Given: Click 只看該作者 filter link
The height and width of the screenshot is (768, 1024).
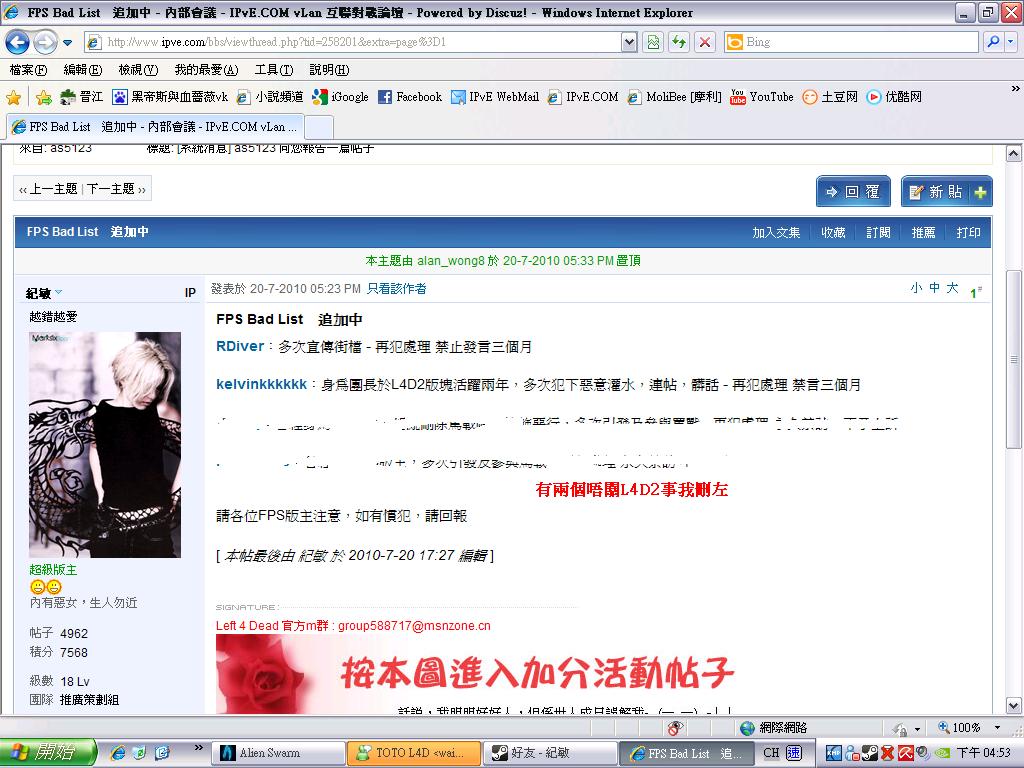Looking at the screenshot, I should [396, 289].
